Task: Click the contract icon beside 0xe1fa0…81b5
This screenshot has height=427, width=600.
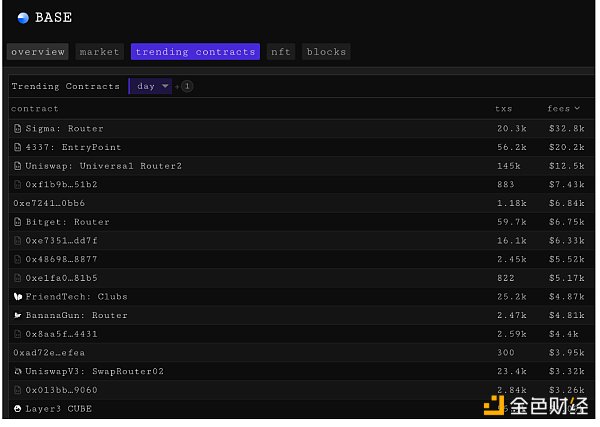Action: point(18,278)
